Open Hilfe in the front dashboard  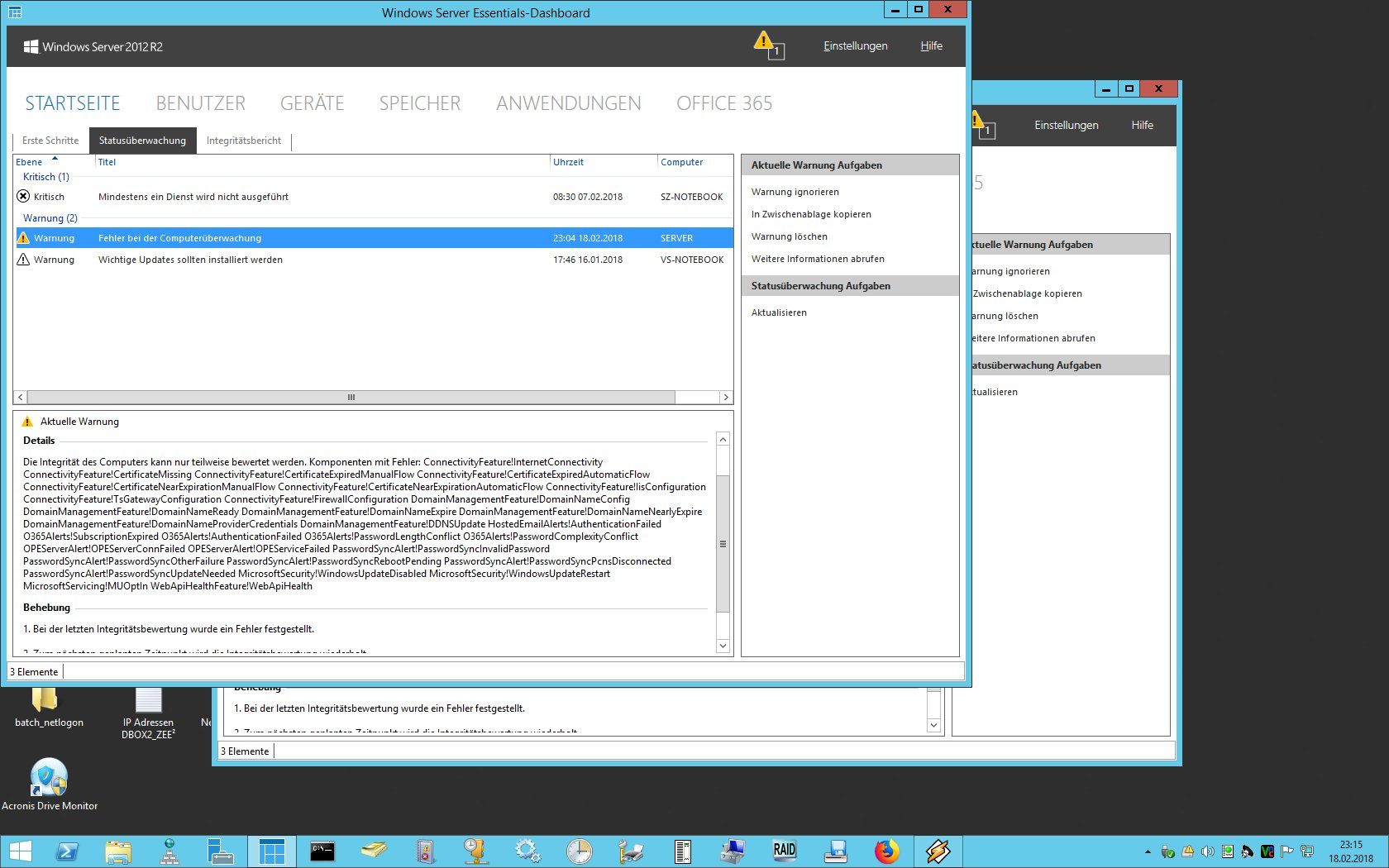931,46
